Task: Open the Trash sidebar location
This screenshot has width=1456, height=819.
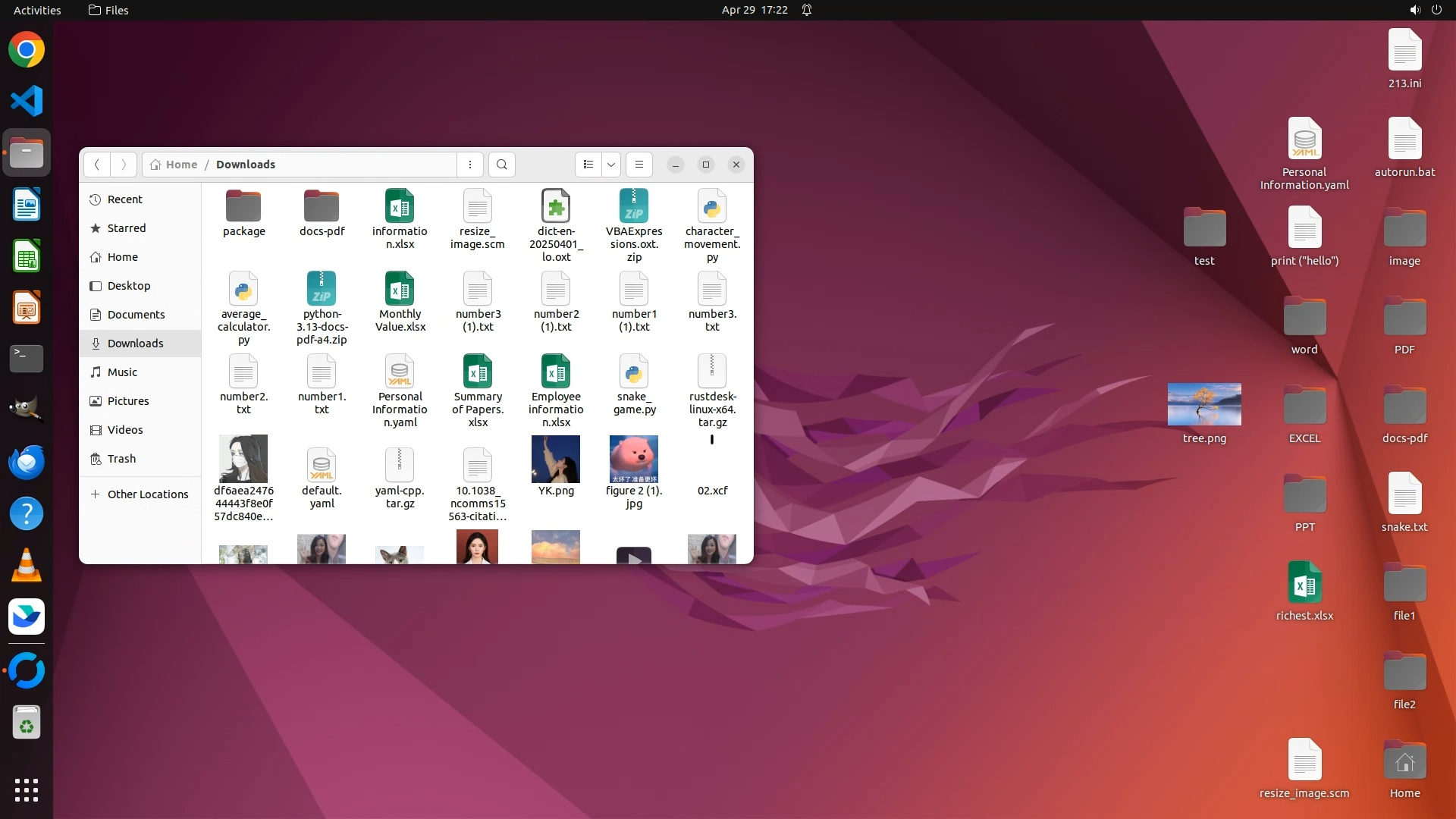Action: coord(121,459)
